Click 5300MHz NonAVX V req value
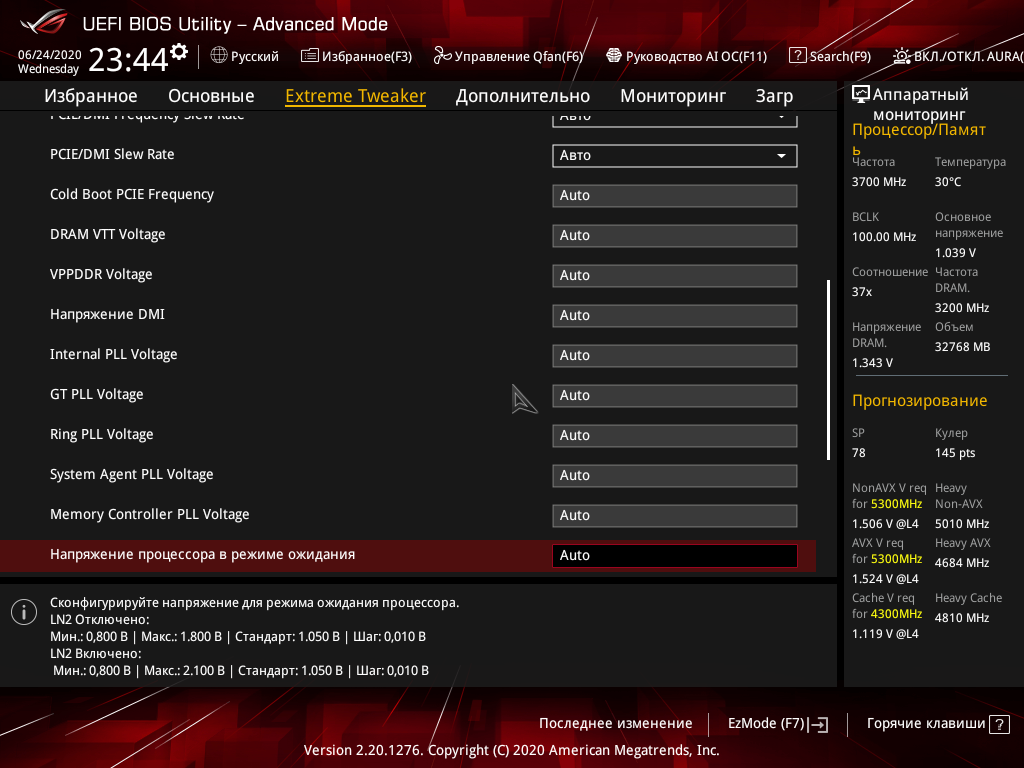The width and height of the screenshot is (1024, 768). pos(896,504)
